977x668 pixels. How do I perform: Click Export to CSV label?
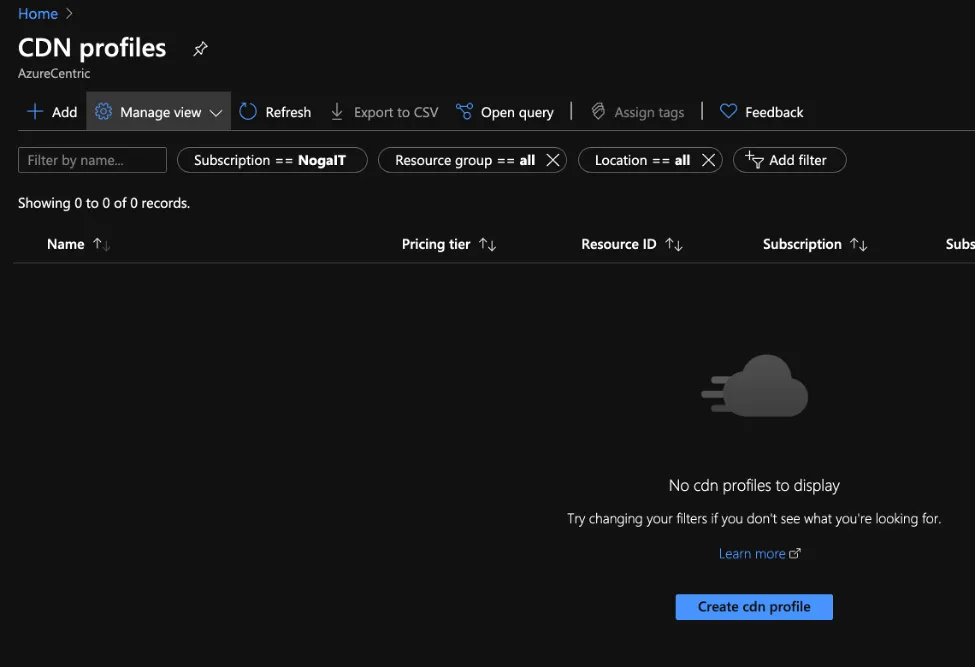point(396,112)
